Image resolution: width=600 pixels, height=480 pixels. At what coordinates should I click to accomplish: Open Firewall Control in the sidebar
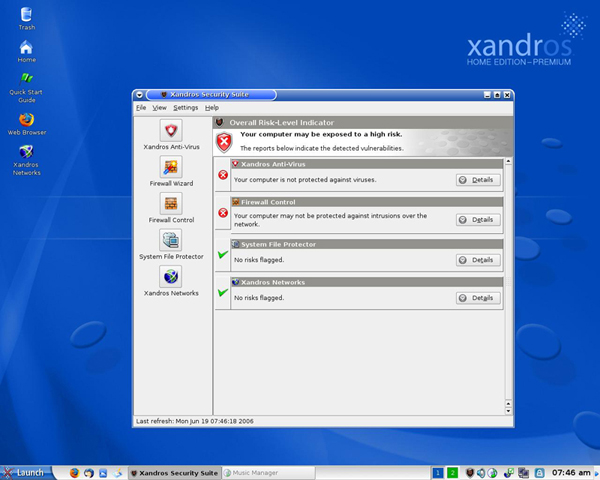tap(171, 203)
